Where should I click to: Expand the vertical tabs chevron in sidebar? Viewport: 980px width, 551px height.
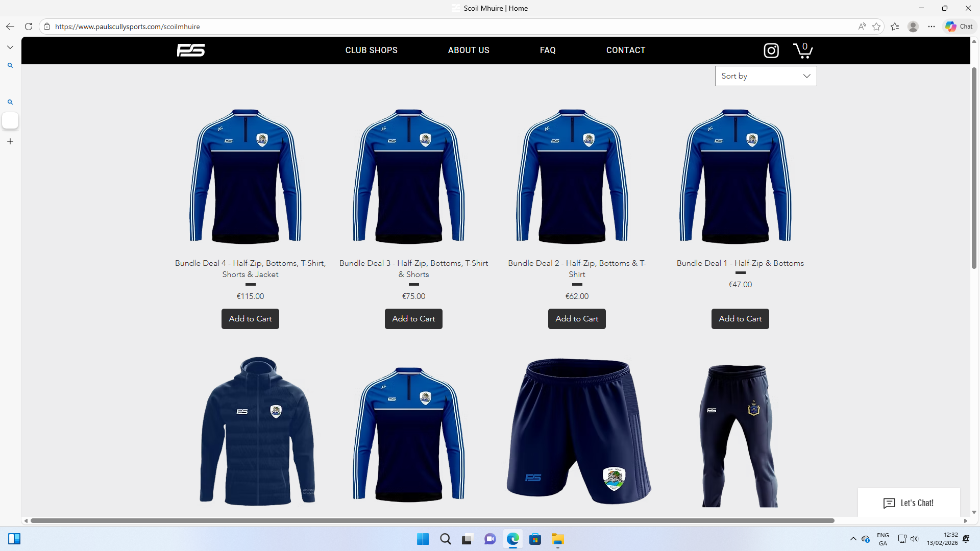10,47
